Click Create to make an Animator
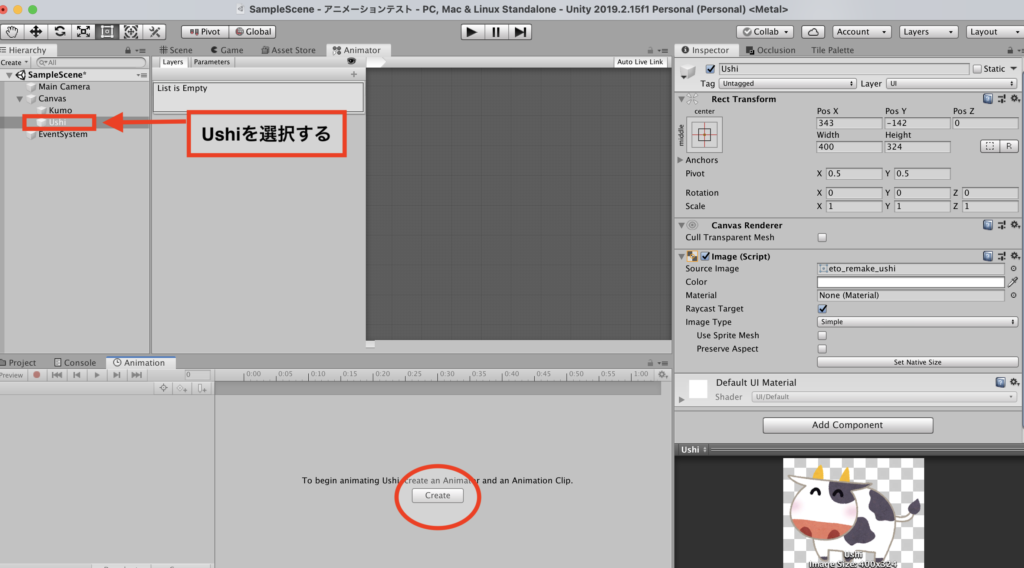This screenshot has width=1024, height=568. click(438, 496)
